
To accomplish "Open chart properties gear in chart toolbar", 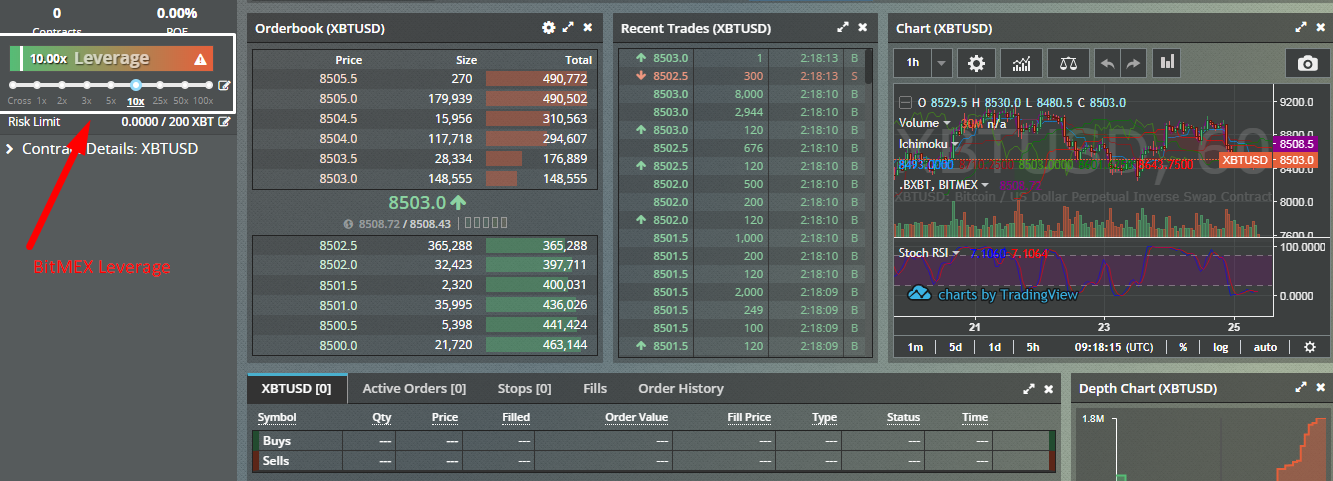I will click(976, 63).
